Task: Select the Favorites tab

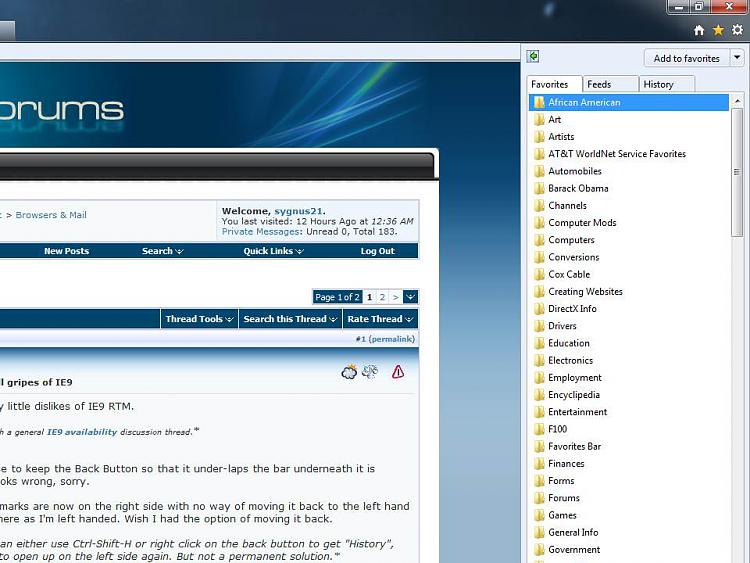Action: coord(554,84)
